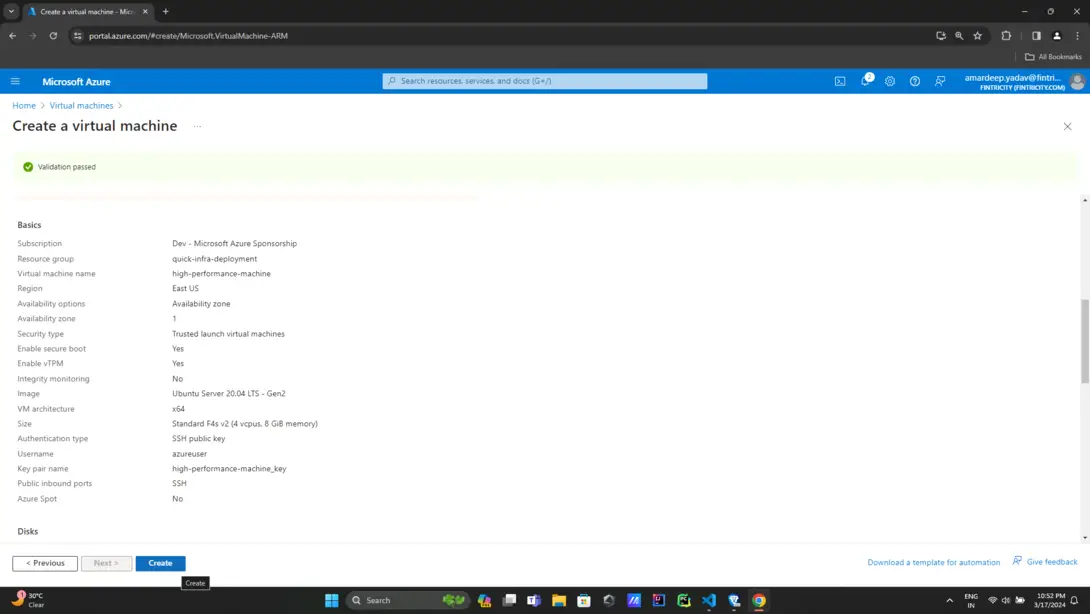Click scrollbar up arrow
The image size is (1090, 614).
(x=1084, y=200)
